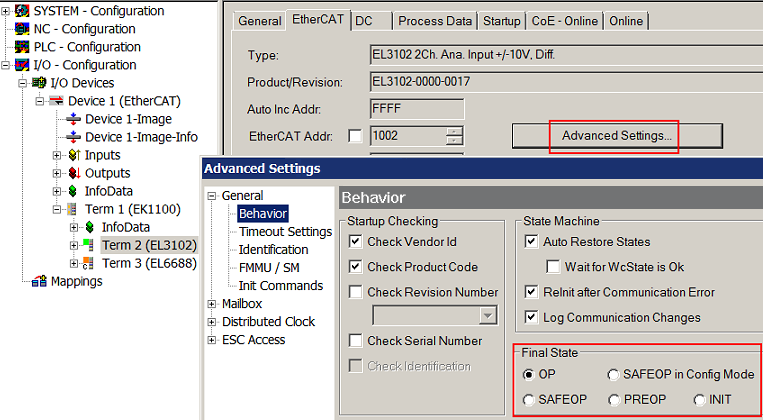Click the Device 1-Image icon

[x=74, y=119]
